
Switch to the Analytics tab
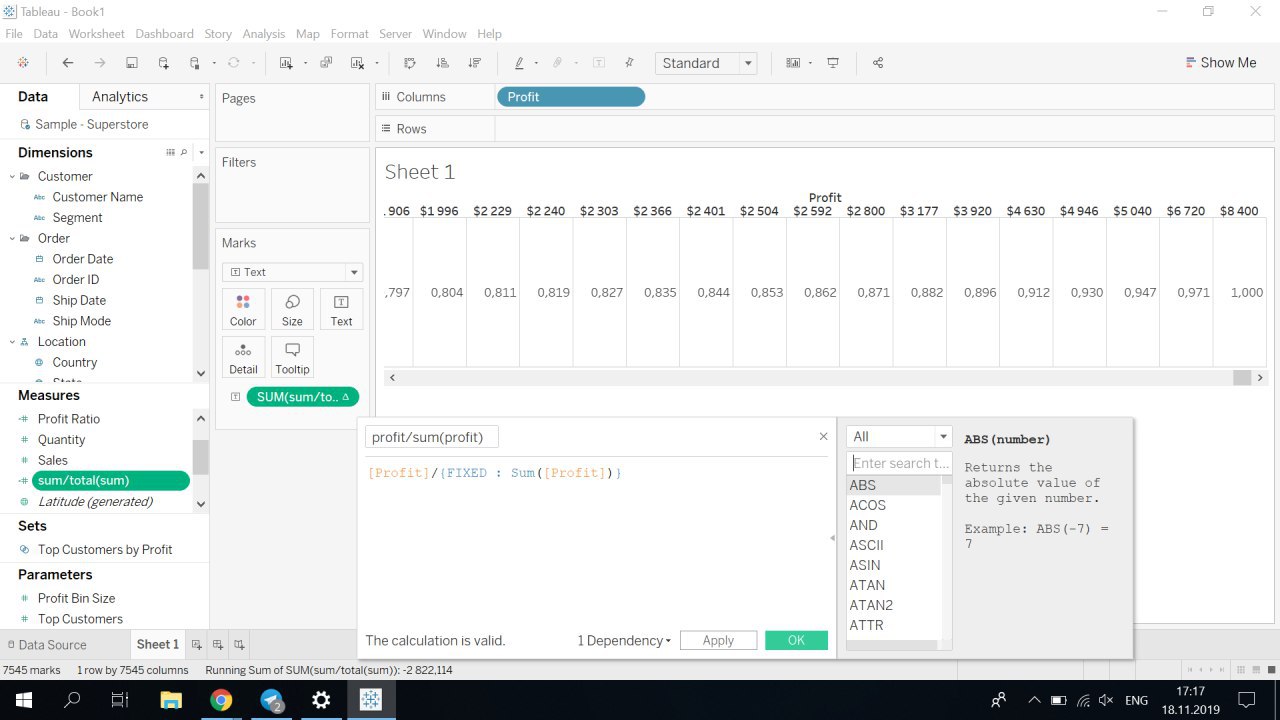(x=120, y=97)
